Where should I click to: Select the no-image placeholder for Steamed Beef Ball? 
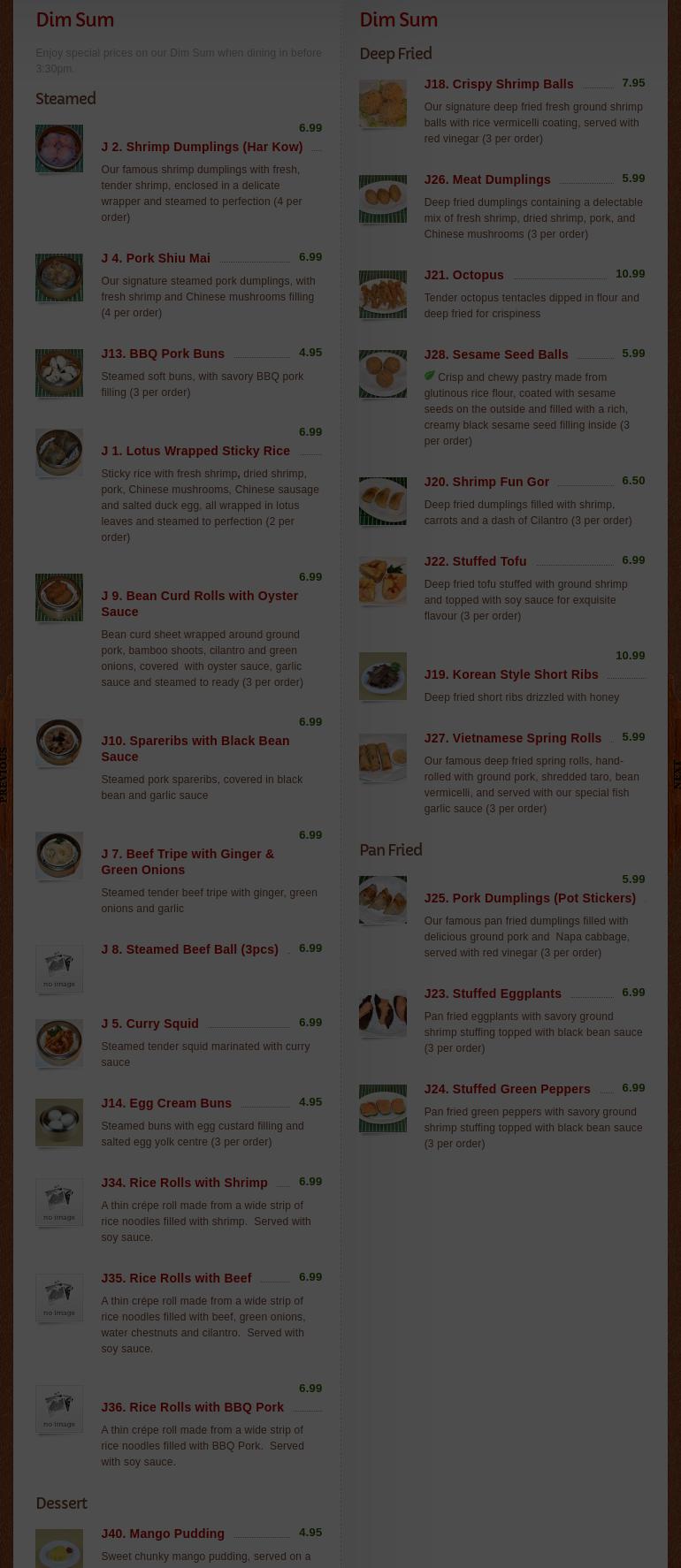(59, 969)
